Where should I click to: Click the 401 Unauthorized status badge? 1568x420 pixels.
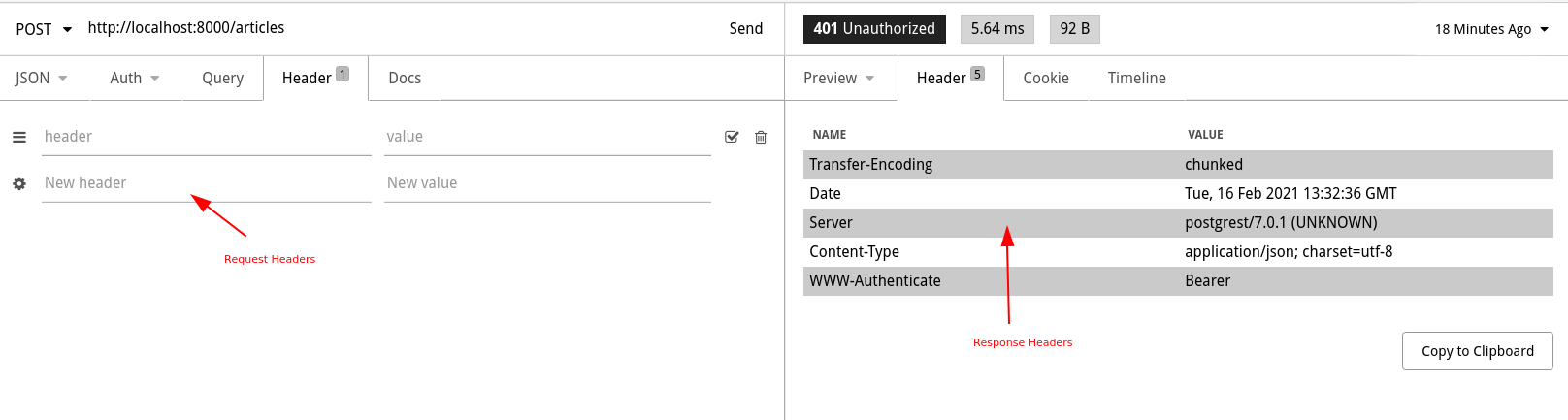click(873, 29)
